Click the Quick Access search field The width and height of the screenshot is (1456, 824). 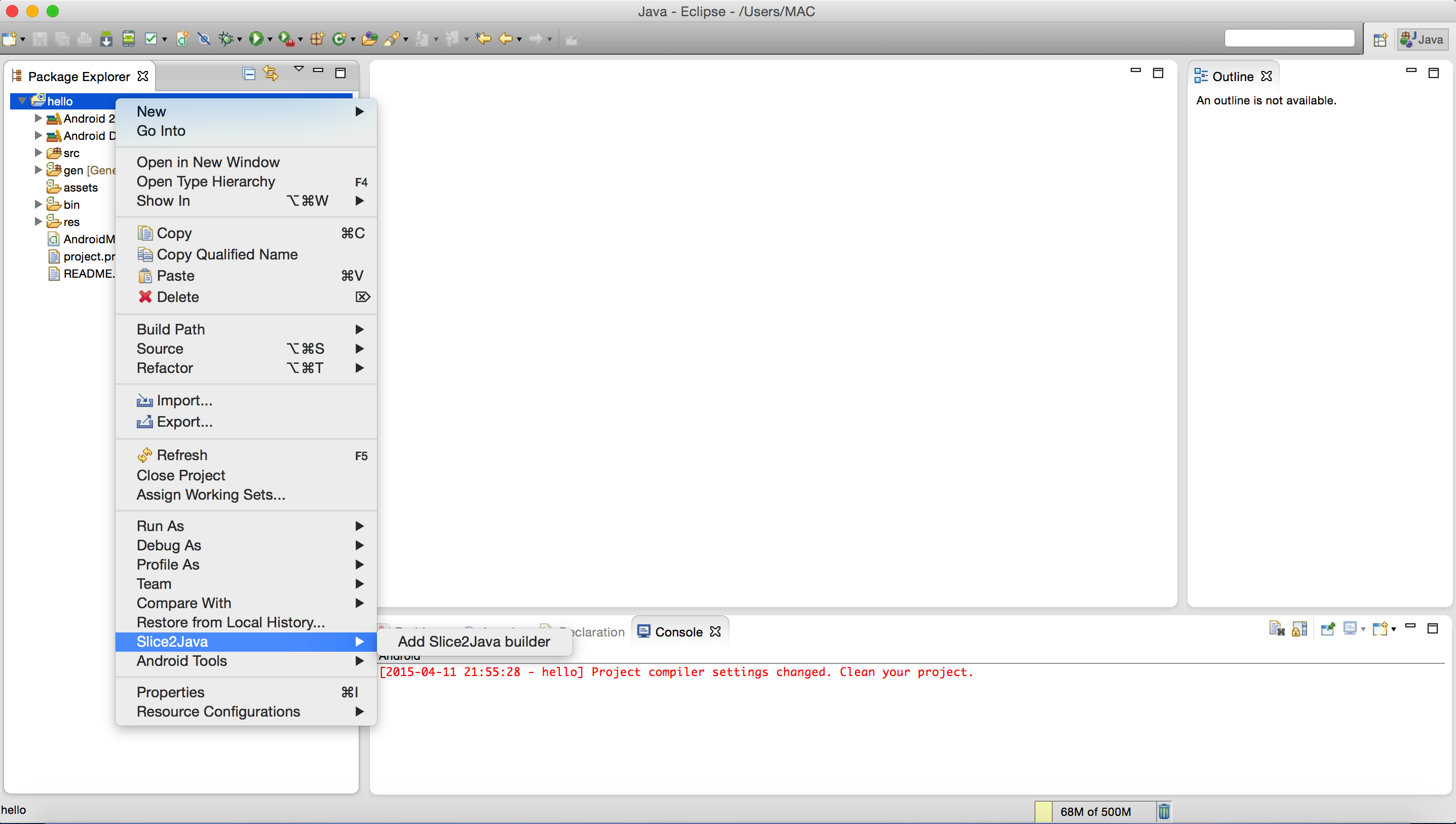tap(1289, 39)
